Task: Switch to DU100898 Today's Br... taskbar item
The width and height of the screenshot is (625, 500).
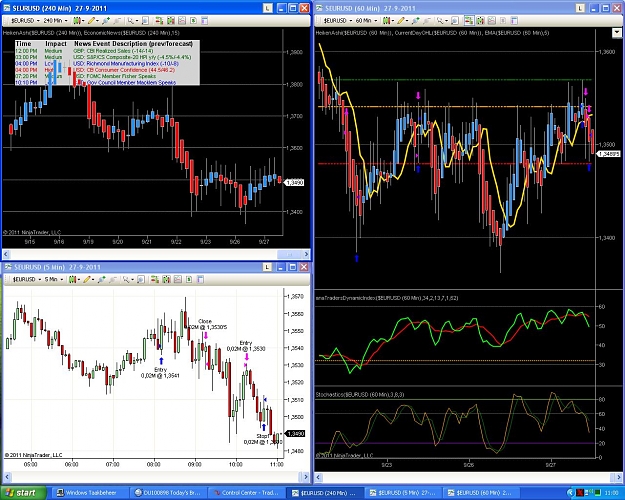Action: [168, 493]
